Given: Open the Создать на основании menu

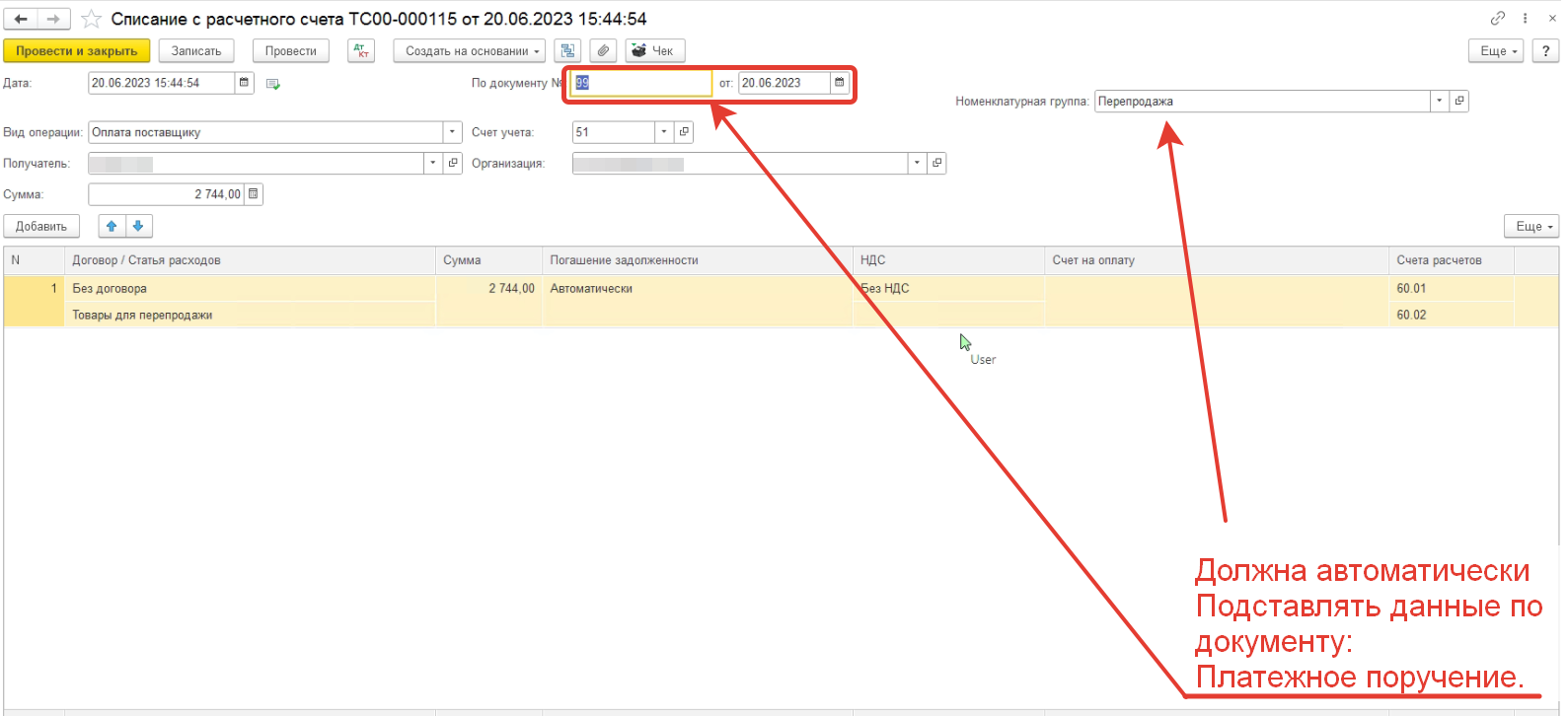Looking at the screenshot, I should tap(472, 50).
